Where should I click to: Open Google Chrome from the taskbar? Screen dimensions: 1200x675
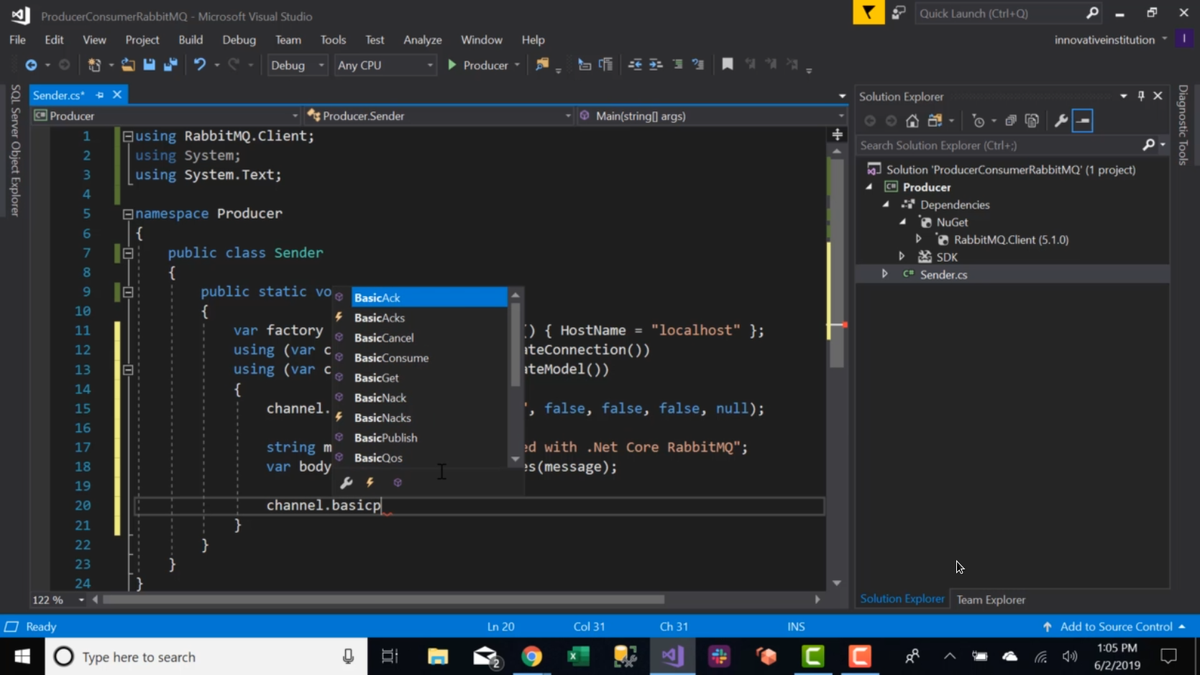(x=532, y=657)
